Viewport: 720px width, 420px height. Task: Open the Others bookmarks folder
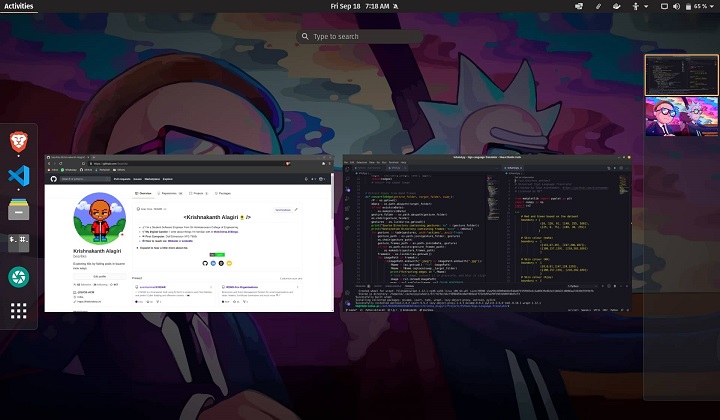coord(119,170)
